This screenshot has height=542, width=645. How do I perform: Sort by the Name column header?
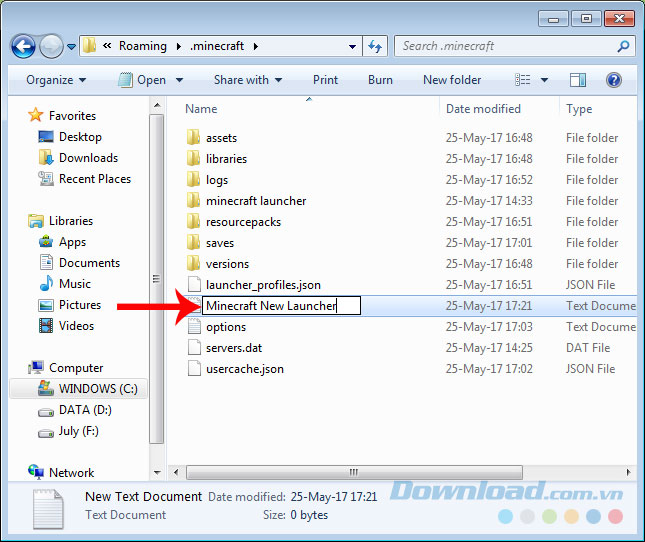pos(201,109)
